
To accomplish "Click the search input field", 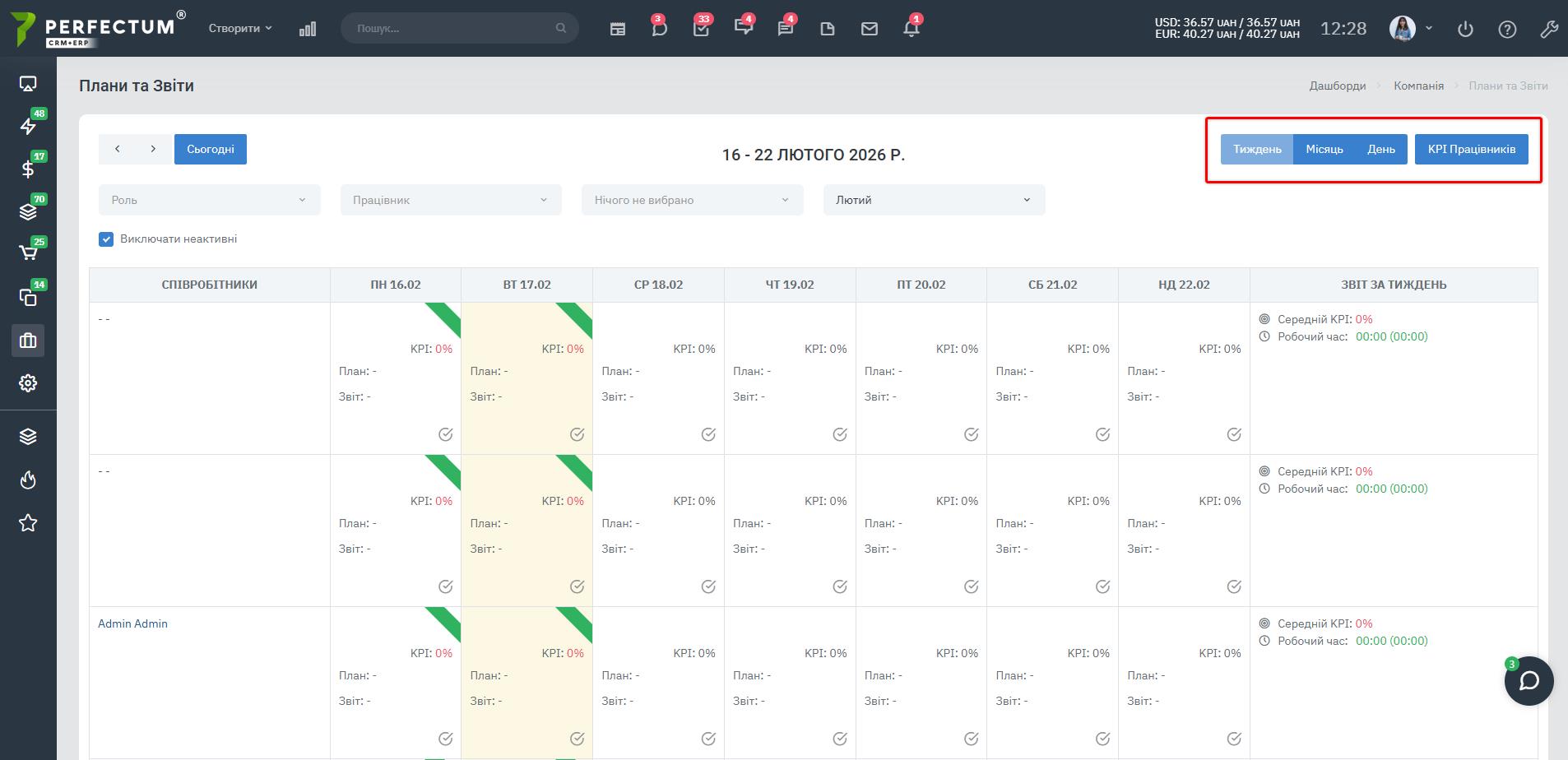I will (452, 28).
